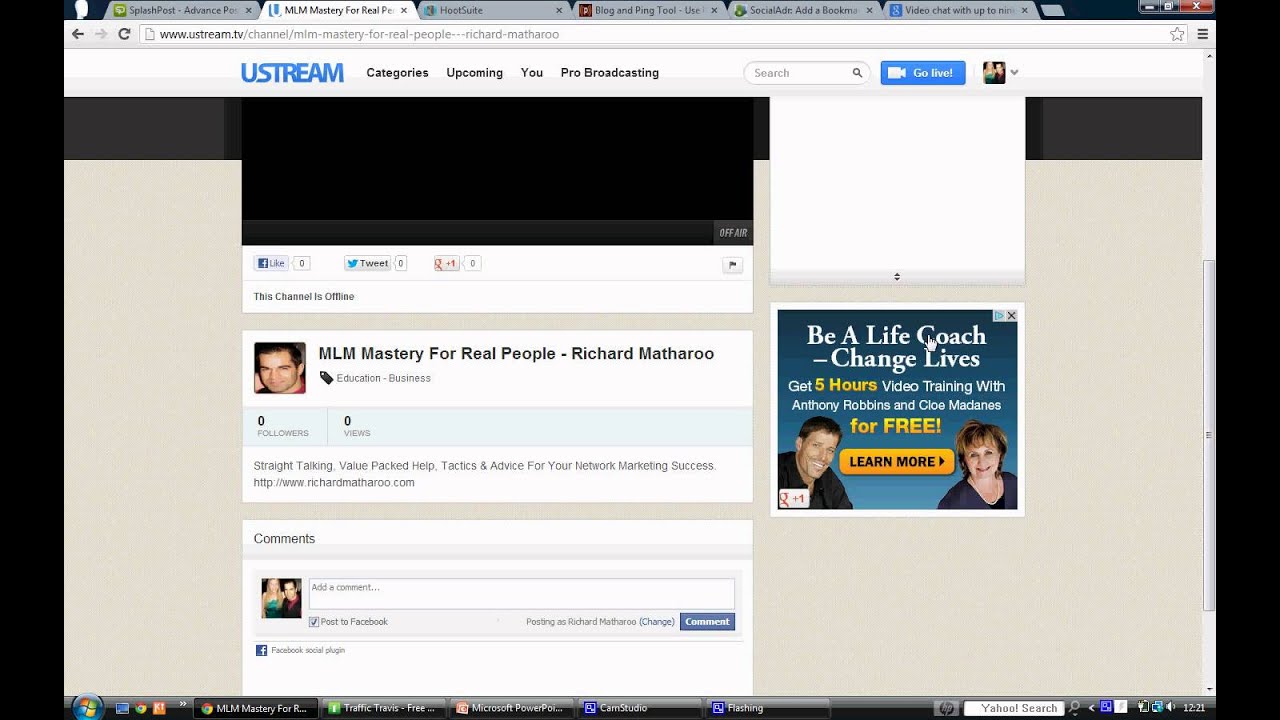The image size is (1280, 720).
Task: Click the browser forward arrow
Action: [x=101, y=33]
